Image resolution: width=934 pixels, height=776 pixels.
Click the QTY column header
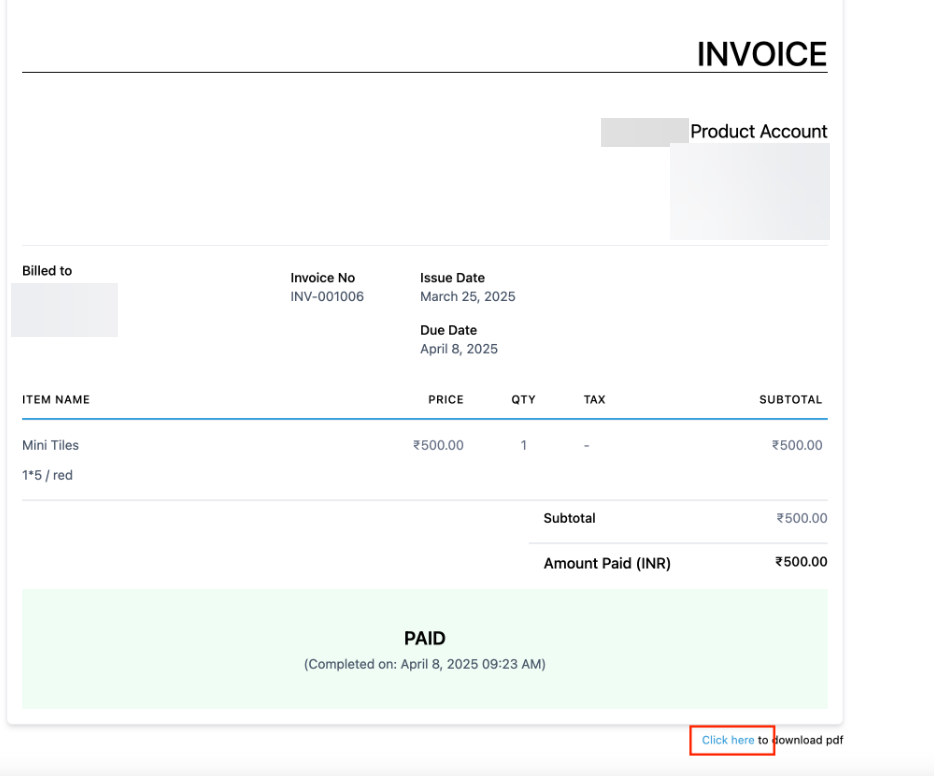[x=523, y=400]
